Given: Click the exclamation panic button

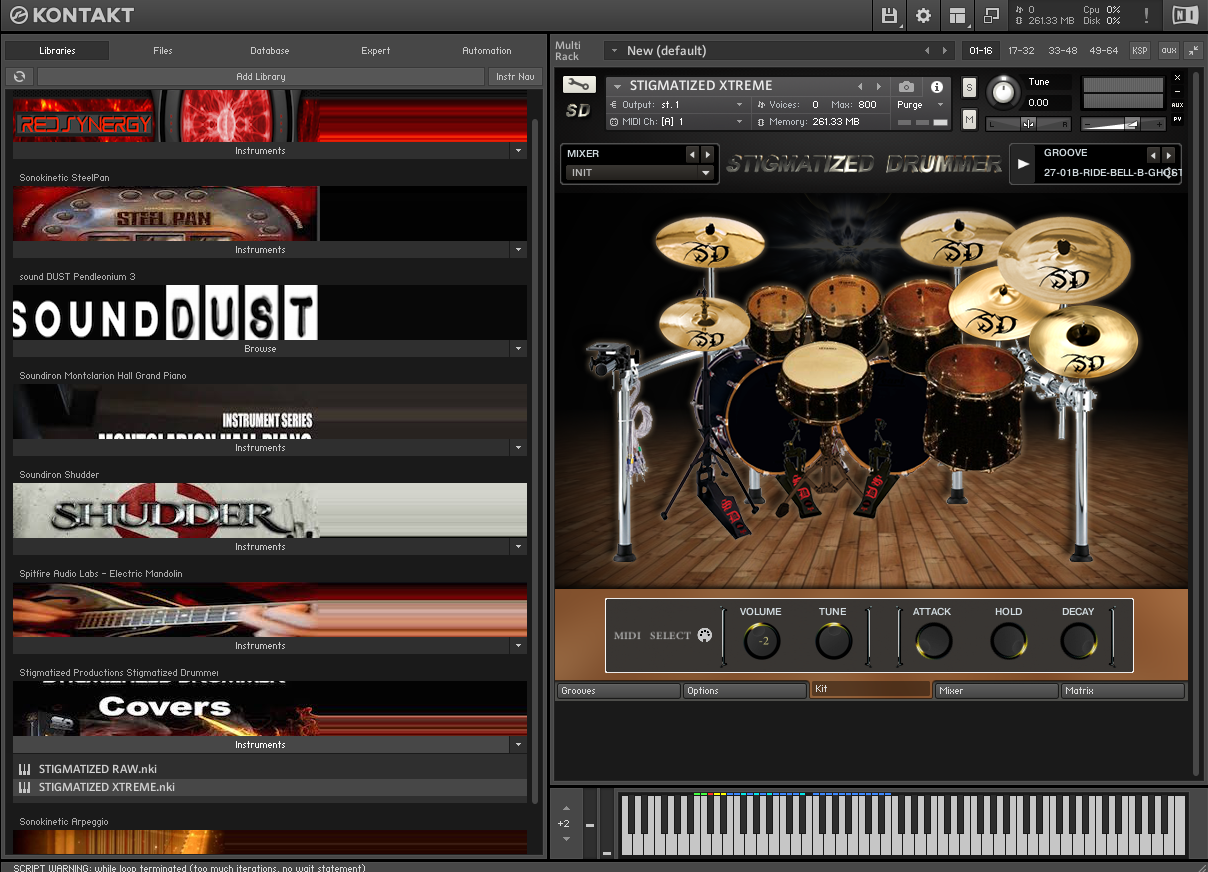Looking at the screenshot, I should click(x=1146, y=15).
